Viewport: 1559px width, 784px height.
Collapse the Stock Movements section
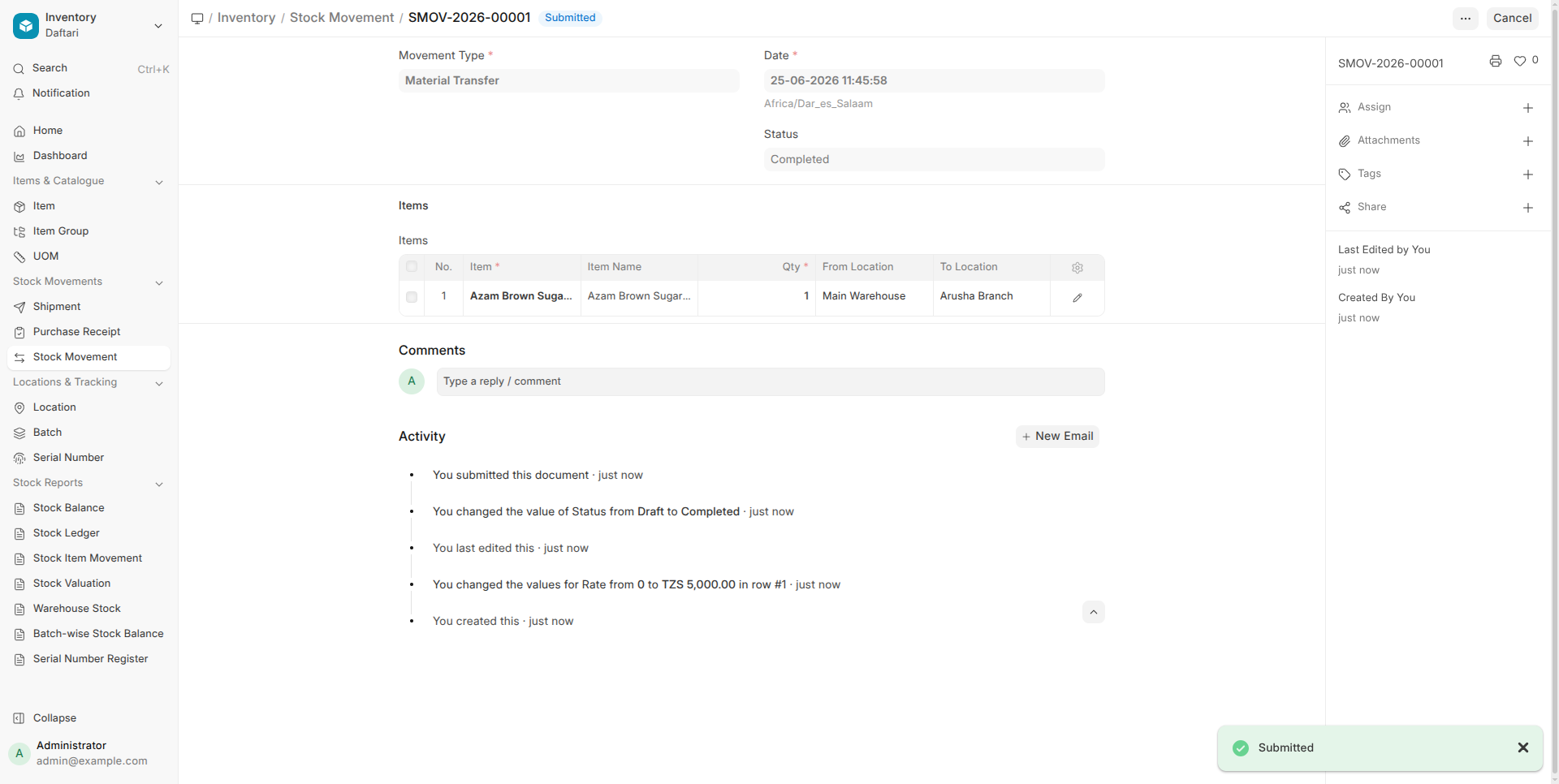[x=159, y=282]
